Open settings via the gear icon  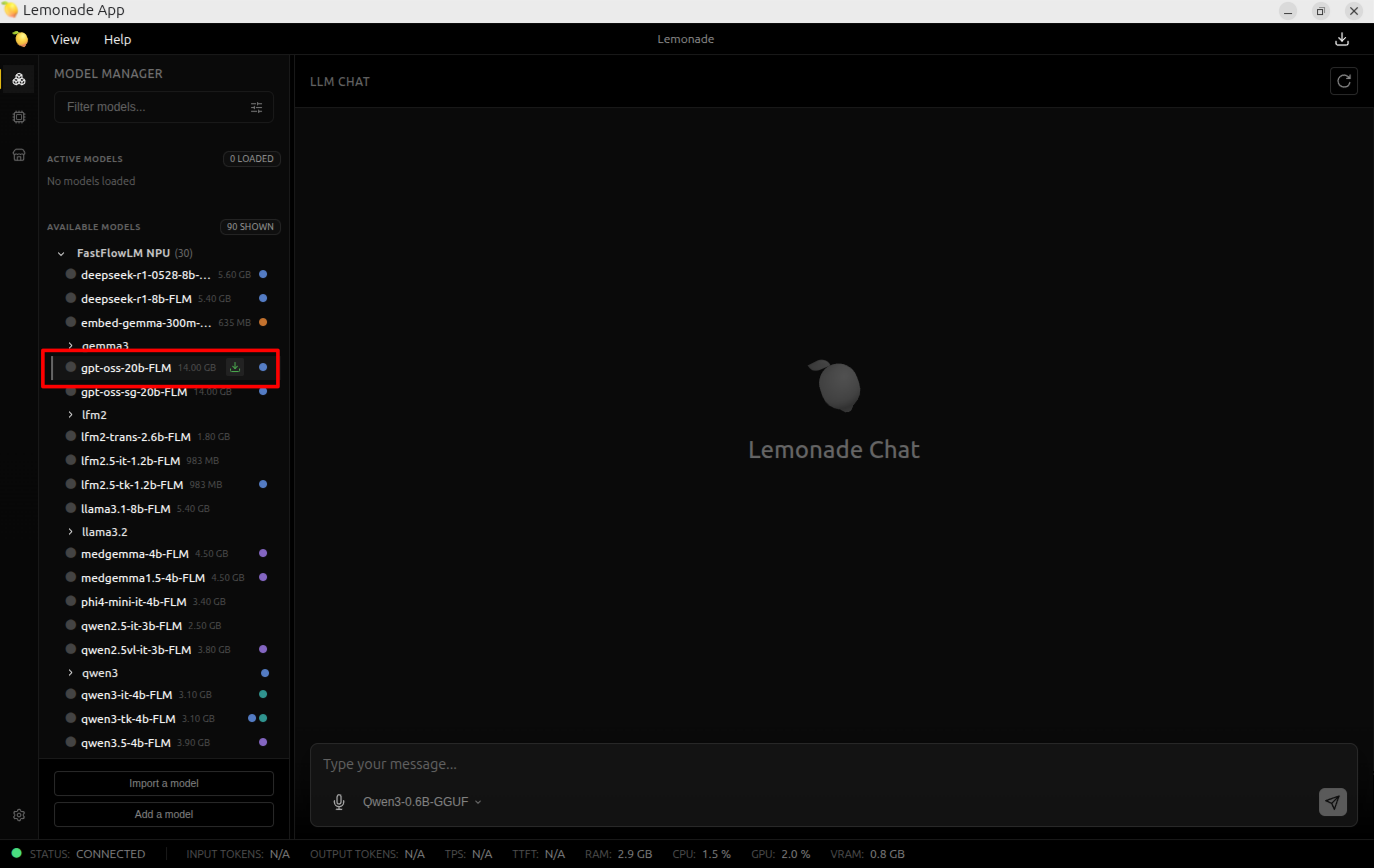coord(19,815)
